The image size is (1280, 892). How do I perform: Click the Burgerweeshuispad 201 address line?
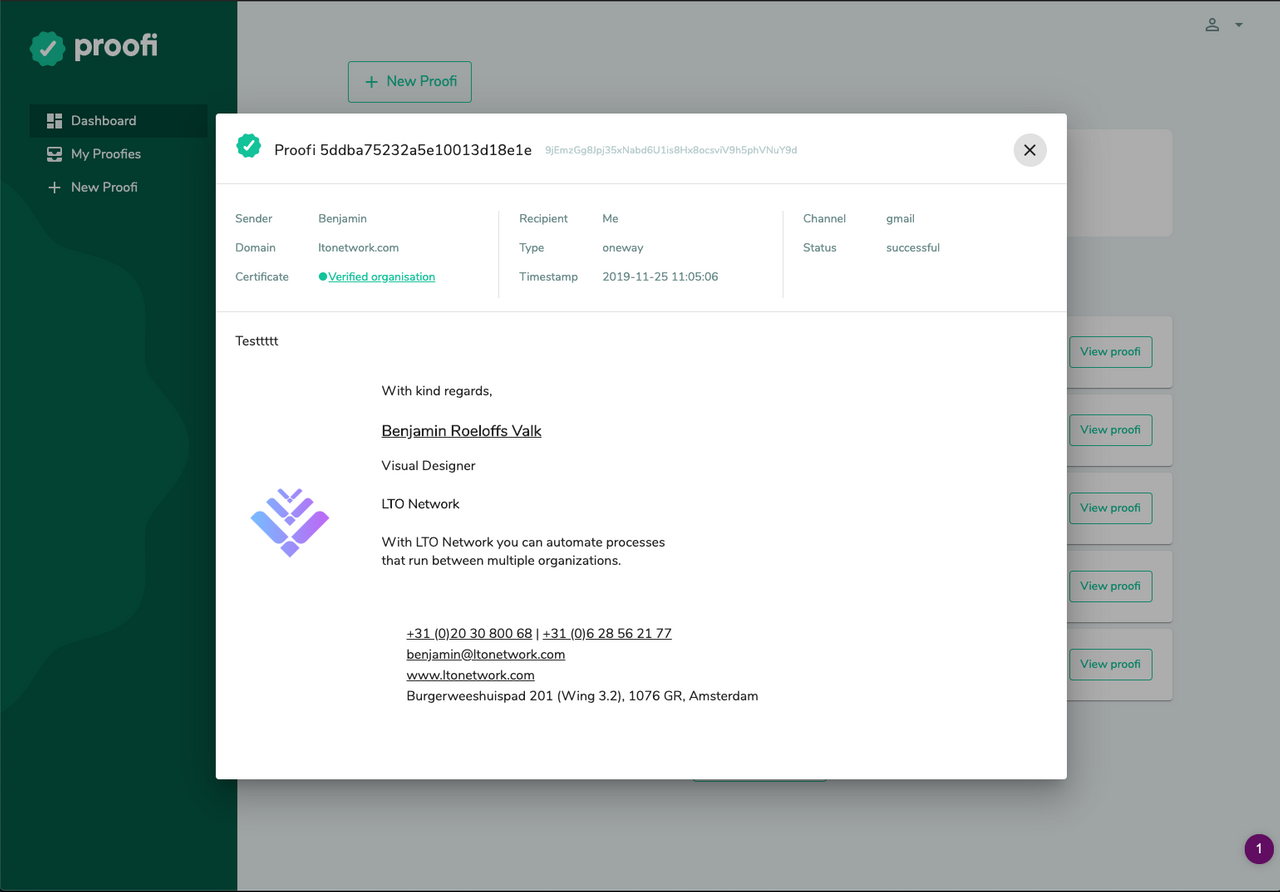click(582, 696)
